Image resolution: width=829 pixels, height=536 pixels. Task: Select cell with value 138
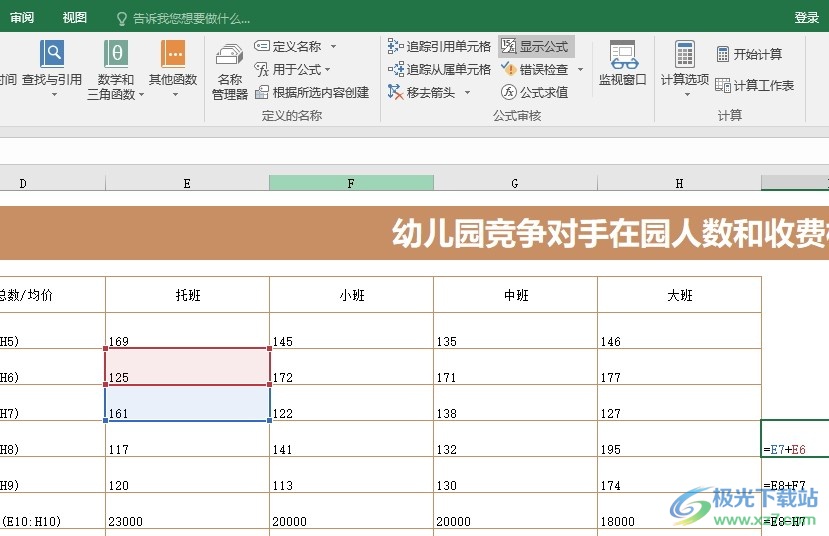pyautogui.click(x=515, y=403)
